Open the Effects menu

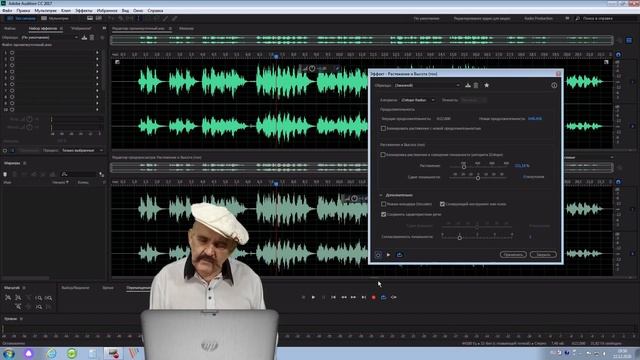pos(84,11)
